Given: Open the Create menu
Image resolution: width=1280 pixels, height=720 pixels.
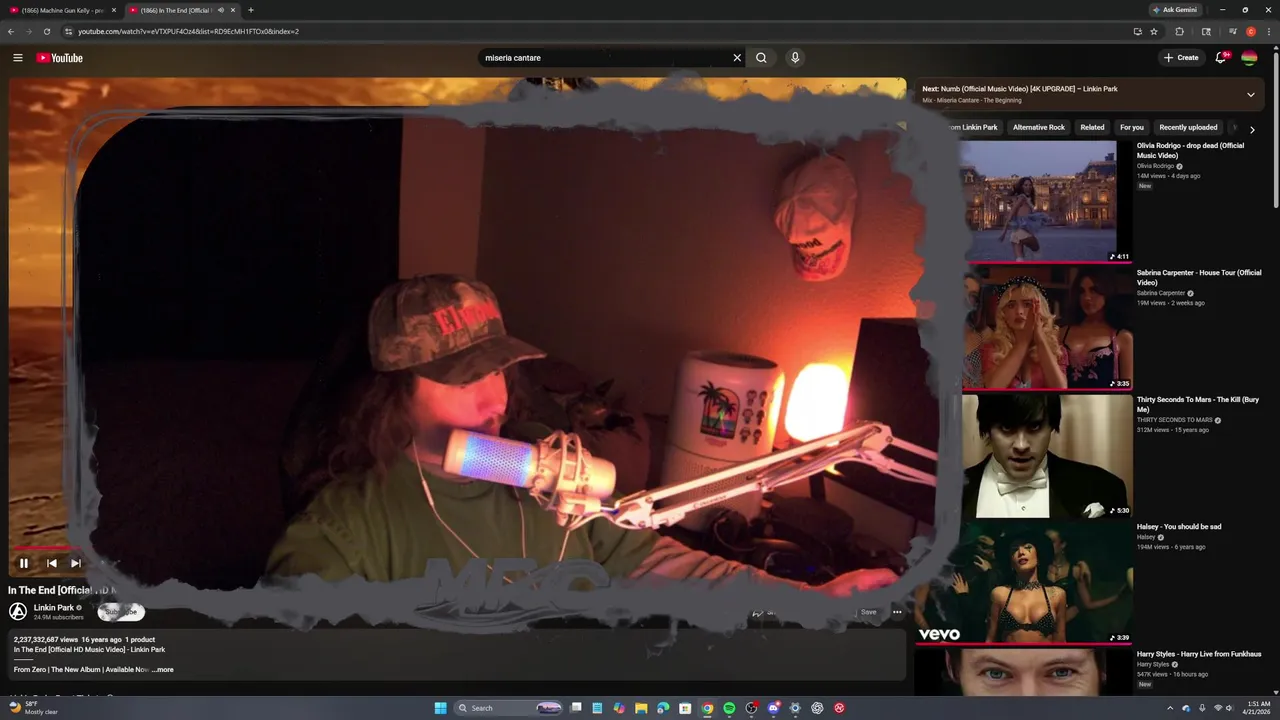Looking at the screenshot, I should coord(1181,58).
